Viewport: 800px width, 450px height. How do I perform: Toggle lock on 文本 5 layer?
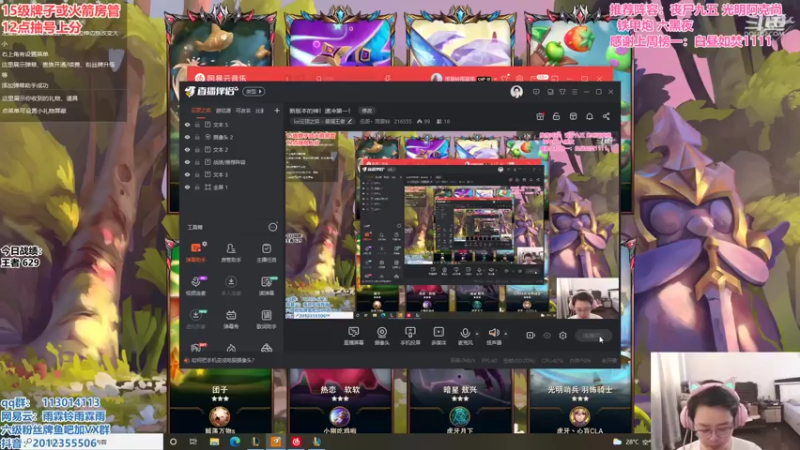pos(197,124)
